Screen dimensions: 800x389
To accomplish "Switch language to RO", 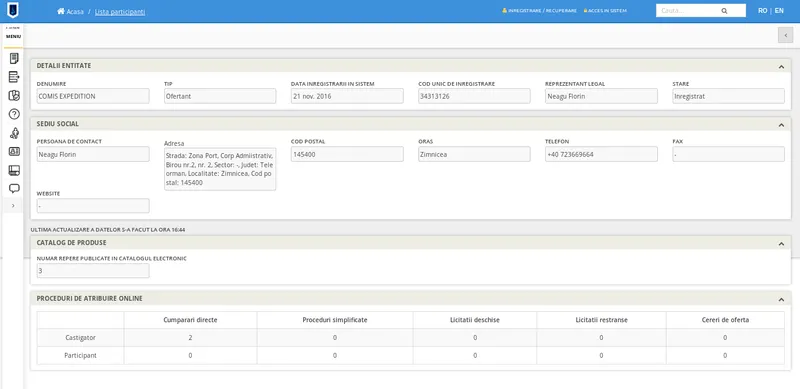I will tap(762, 11).
